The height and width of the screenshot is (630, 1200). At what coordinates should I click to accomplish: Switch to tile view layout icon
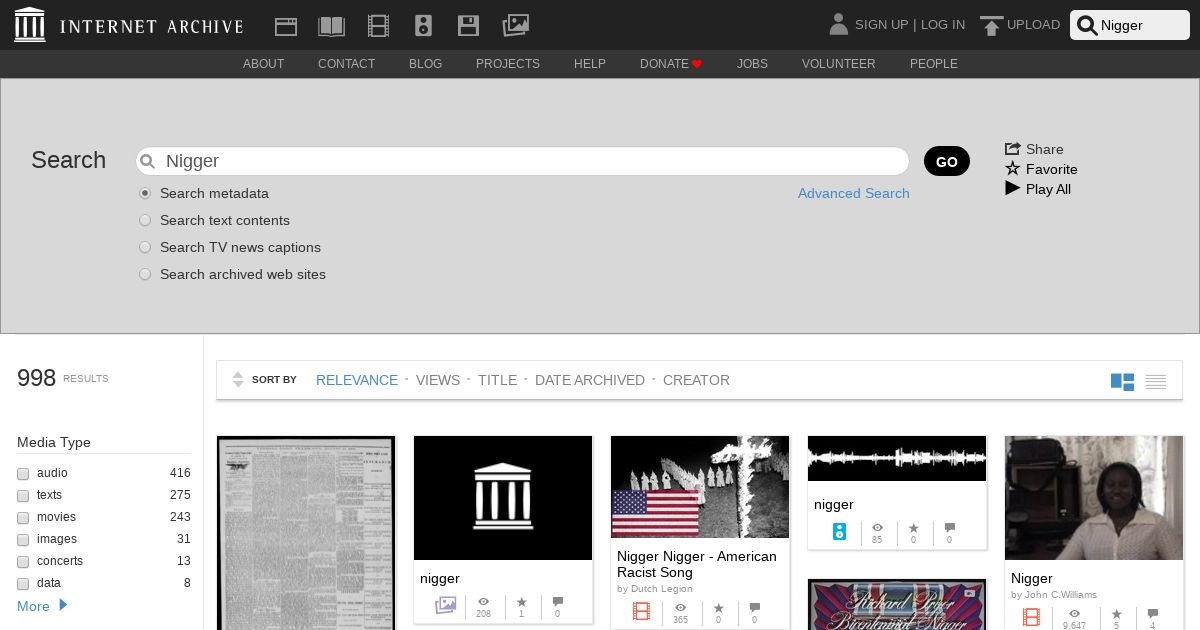(x=1122, y=382)
